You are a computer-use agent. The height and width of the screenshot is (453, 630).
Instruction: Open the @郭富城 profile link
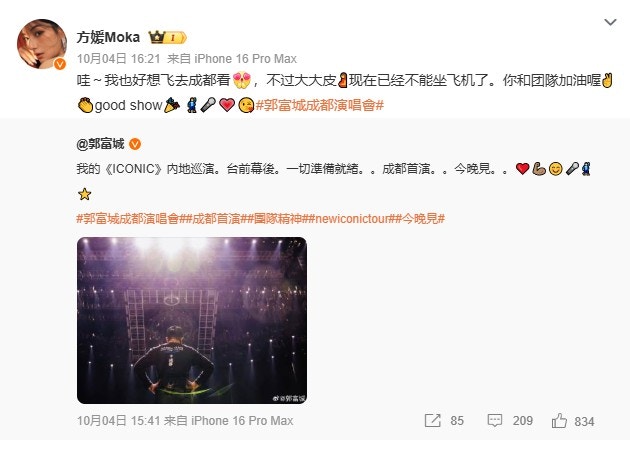[100, 144]
